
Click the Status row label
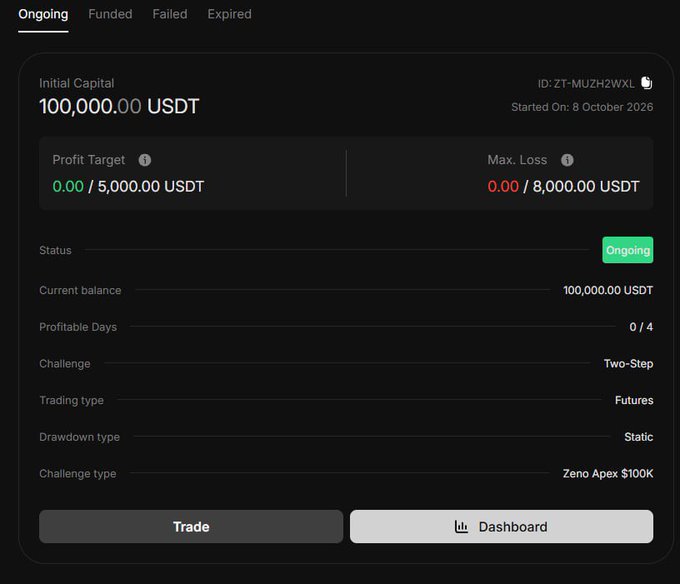coord(55,250)
